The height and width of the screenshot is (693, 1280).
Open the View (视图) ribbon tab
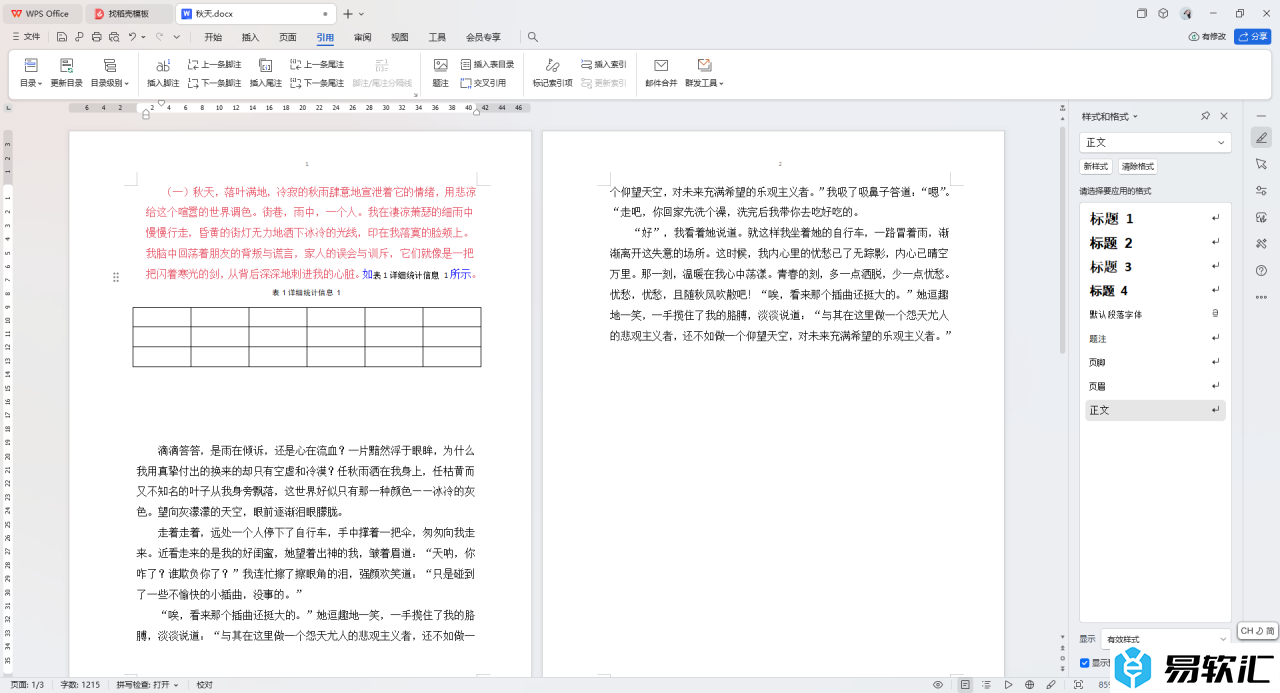pos(400,37)
